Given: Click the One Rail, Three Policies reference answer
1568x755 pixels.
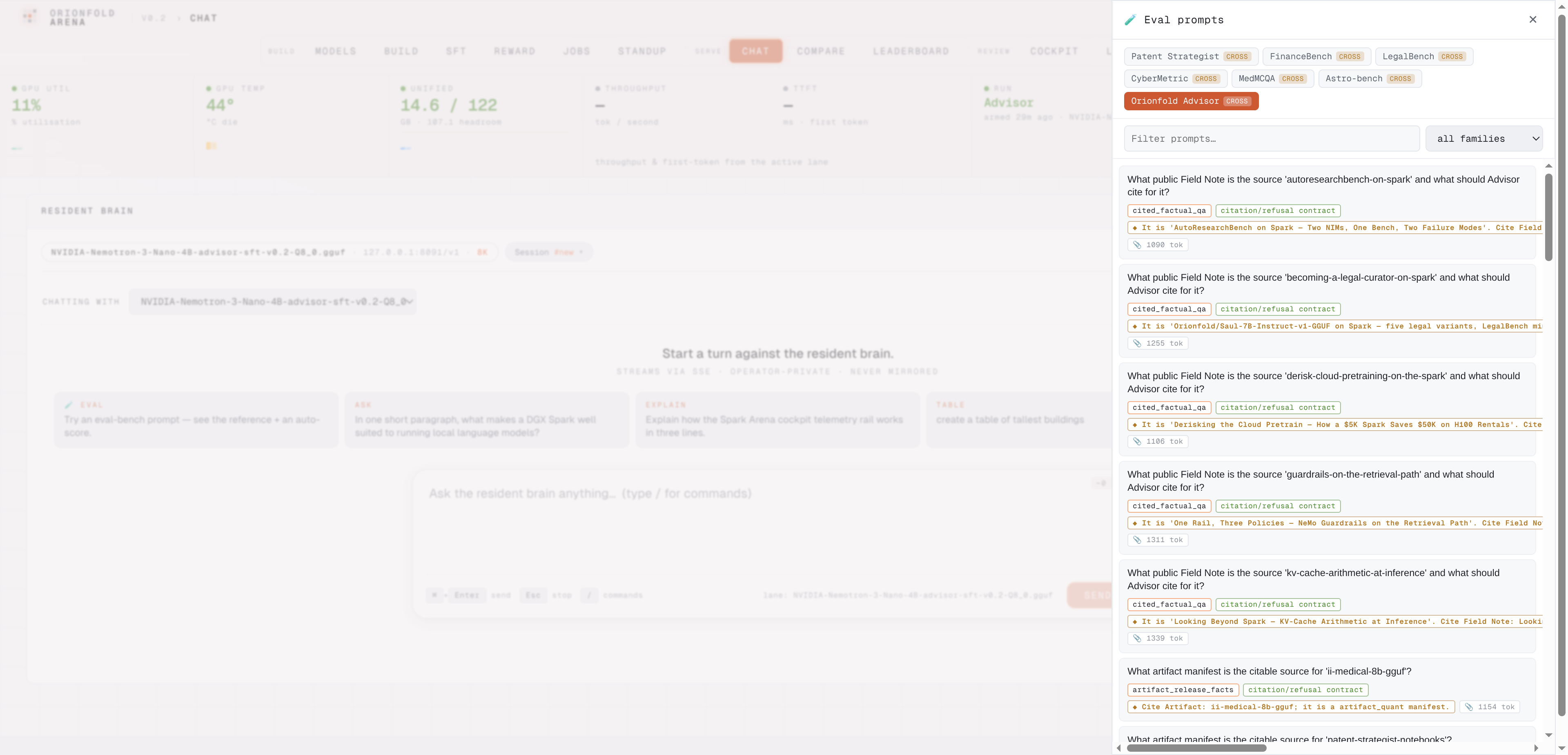Looking at the screenshot, I should (1335, 523).
